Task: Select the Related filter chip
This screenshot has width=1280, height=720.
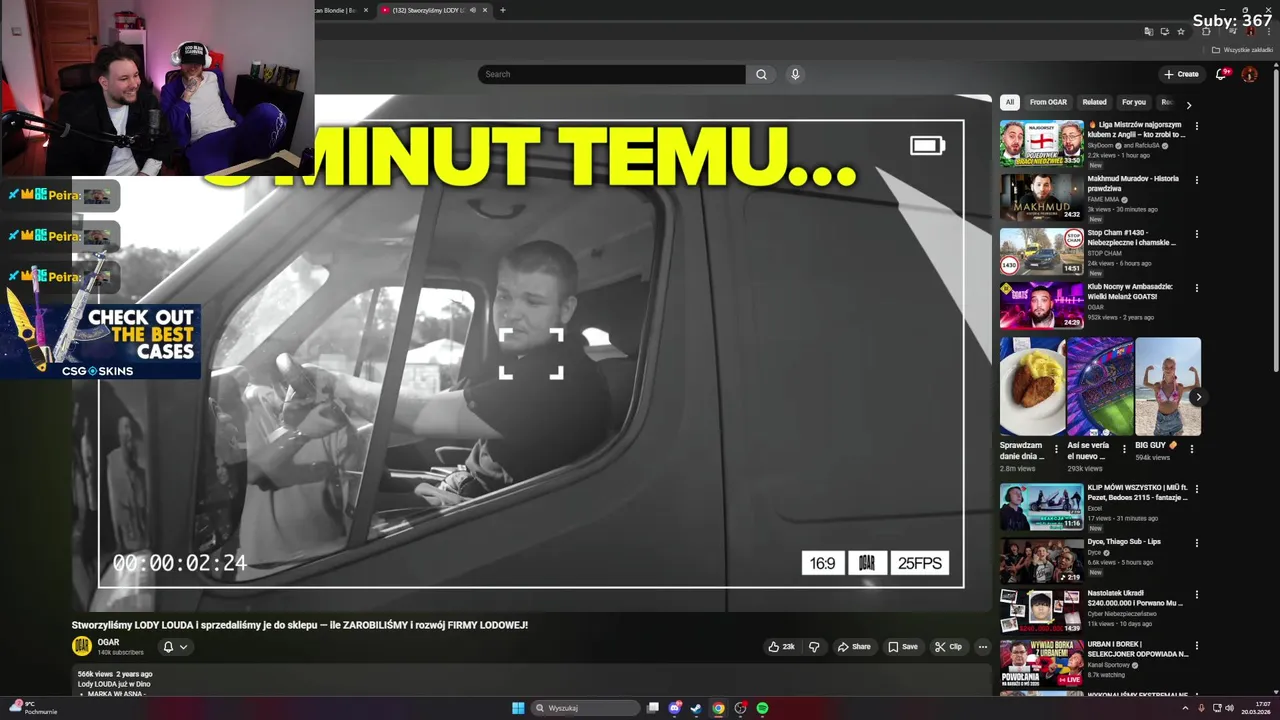Action: [x=1094, y=102]
